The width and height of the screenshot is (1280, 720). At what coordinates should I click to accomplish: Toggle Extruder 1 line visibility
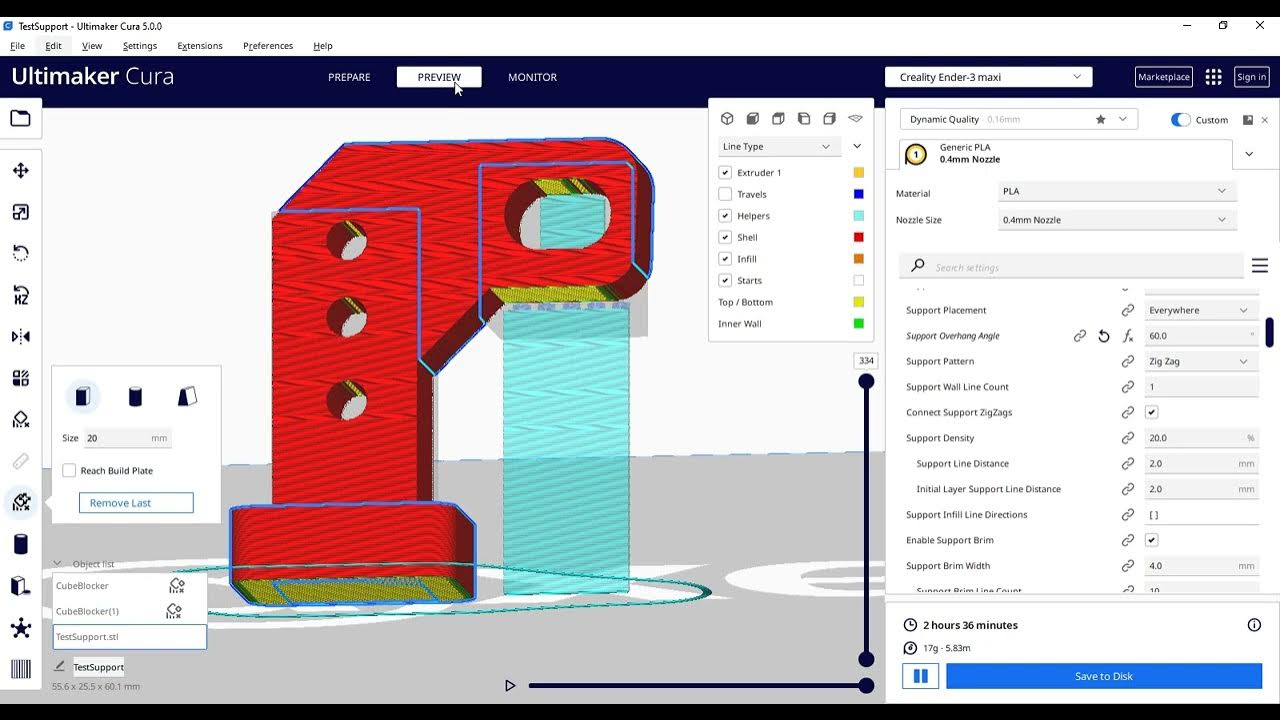[x=725, y=173]
